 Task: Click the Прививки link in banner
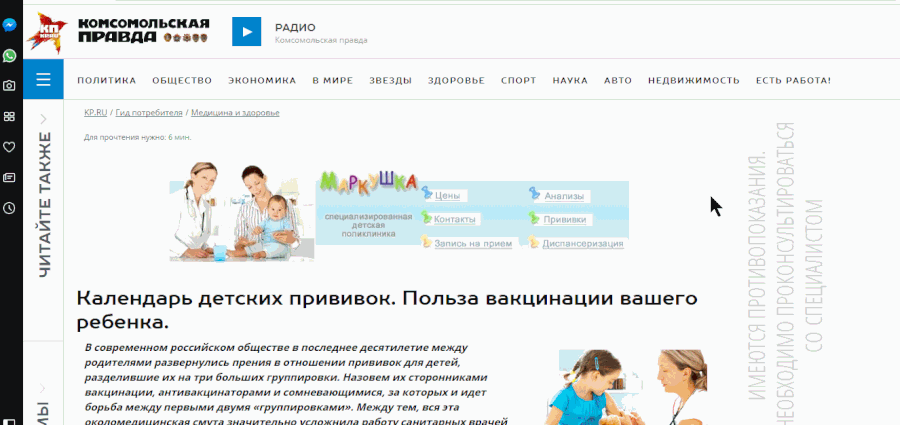565,219
